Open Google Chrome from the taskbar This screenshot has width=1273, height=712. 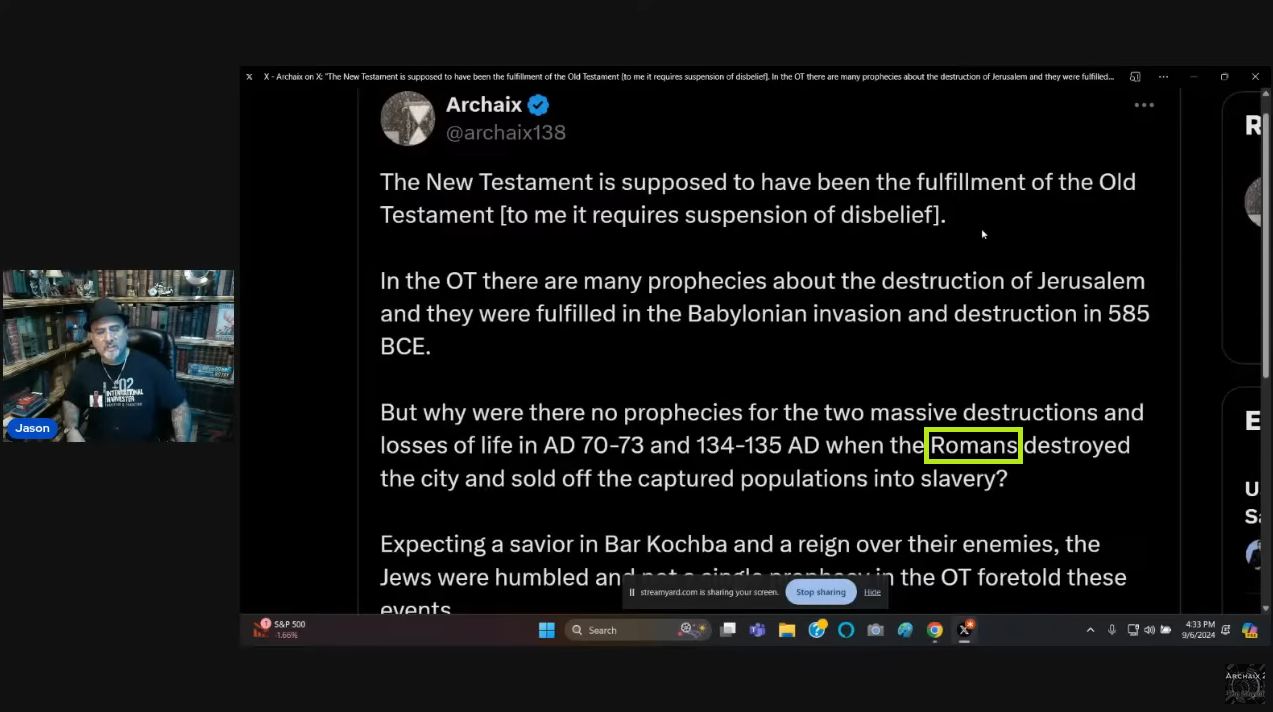(935, 630)
